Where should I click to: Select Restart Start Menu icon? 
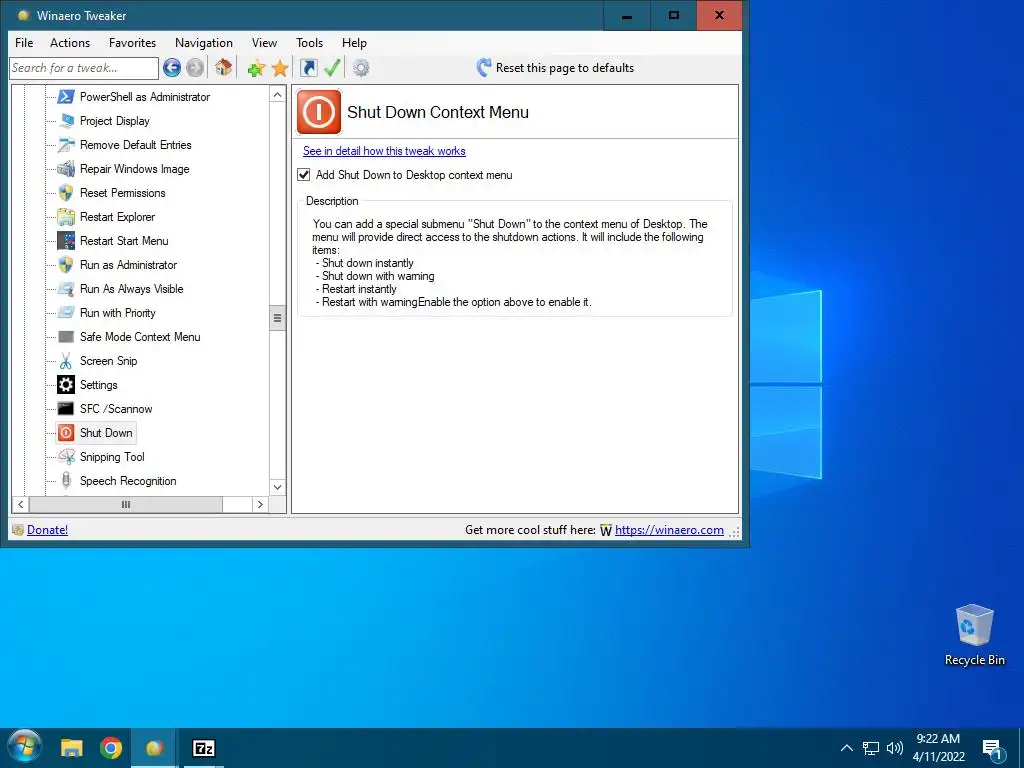[x=66, y=241]
